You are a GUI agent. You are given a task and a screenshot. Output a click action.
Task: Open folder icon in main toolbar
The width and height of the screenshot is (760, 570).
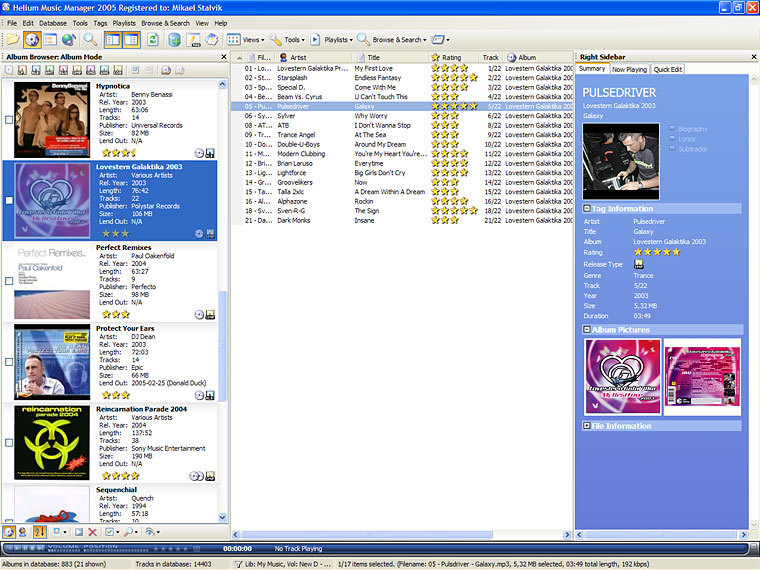pos(13,40)
